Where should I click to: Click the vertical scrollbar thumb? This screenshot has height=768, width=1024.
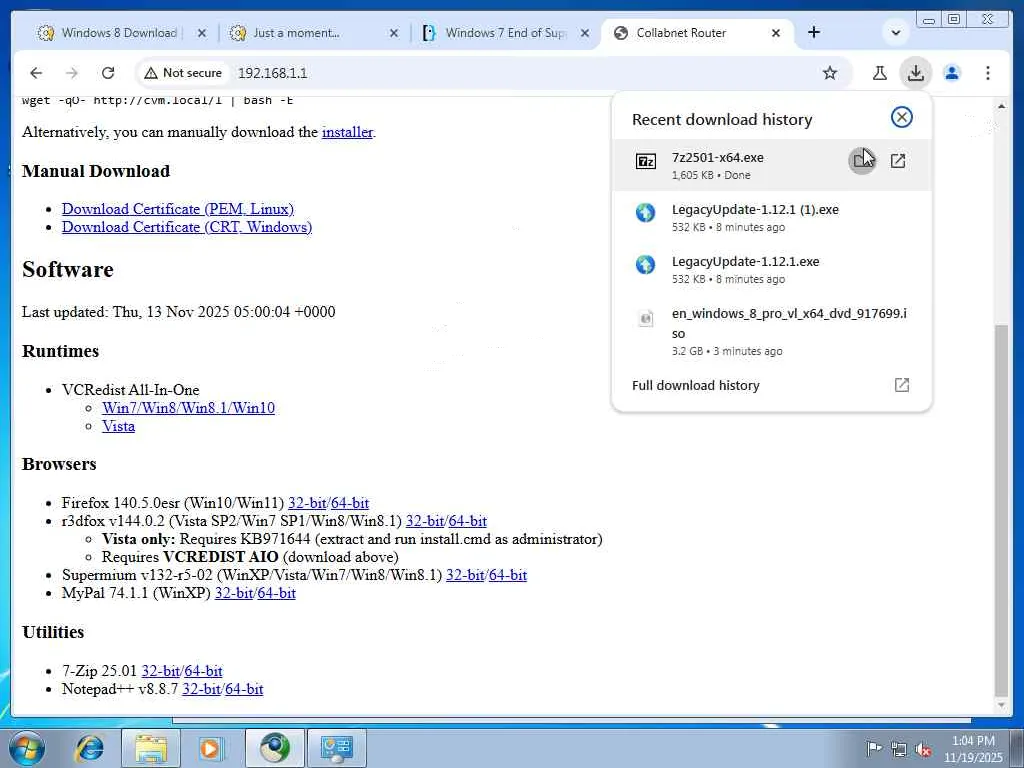[x=1001, y=510]
